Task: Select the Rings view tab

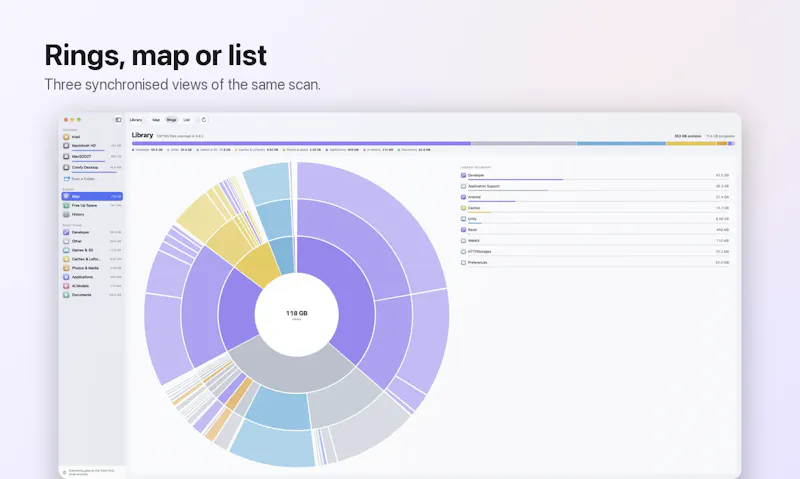Action: click(x=171, y=120)
